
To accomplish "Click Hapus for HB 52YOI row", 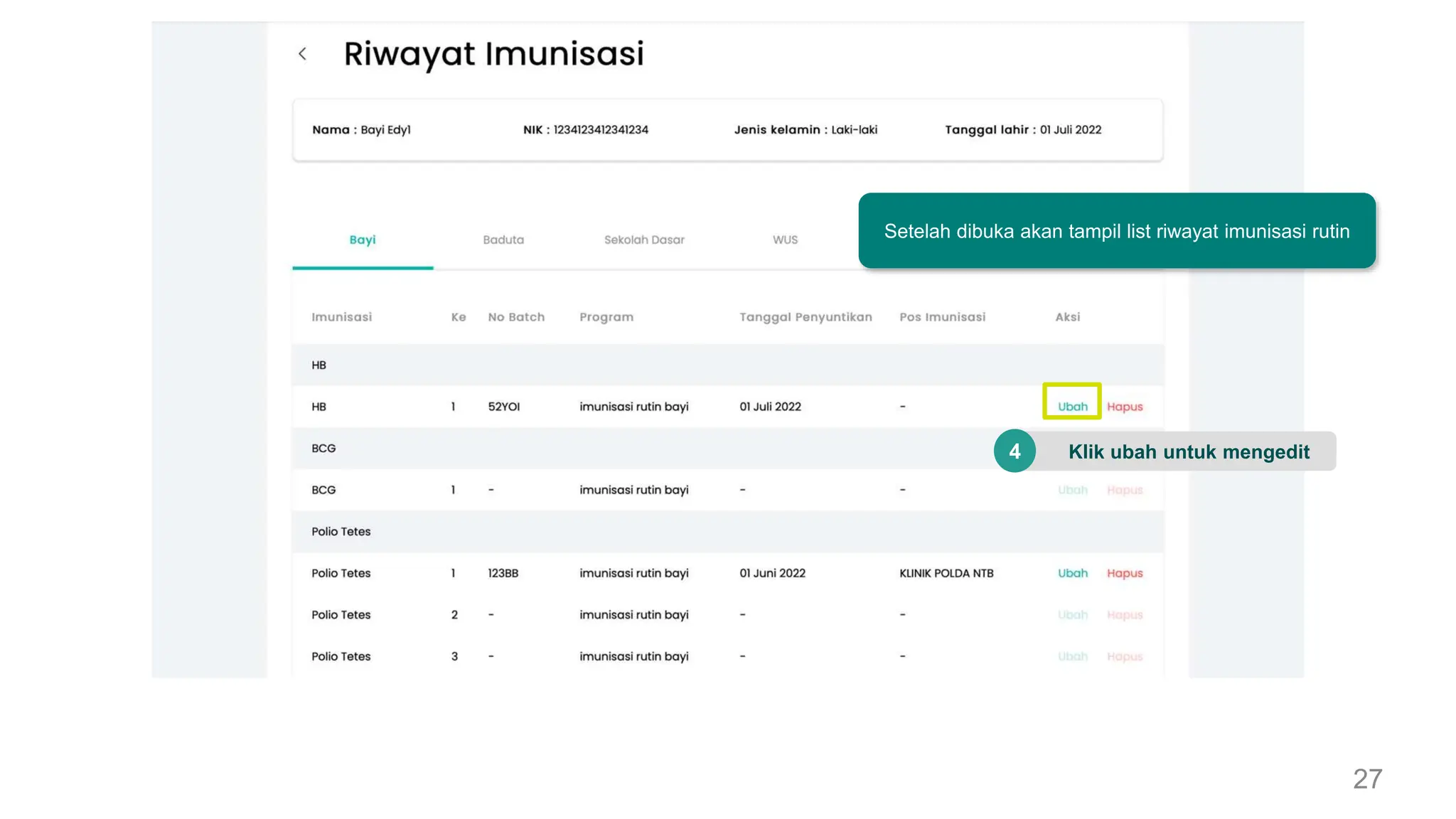I will [x=1125, y=407].
